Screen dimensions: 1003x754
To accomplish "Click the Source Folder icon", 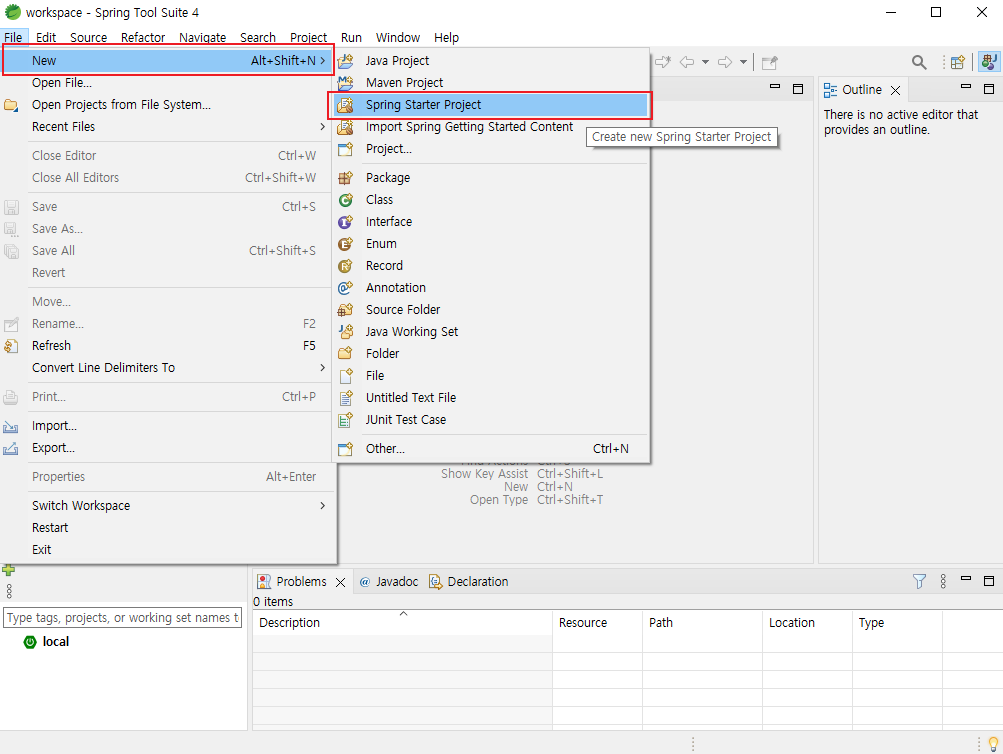I will coord(345,310).
